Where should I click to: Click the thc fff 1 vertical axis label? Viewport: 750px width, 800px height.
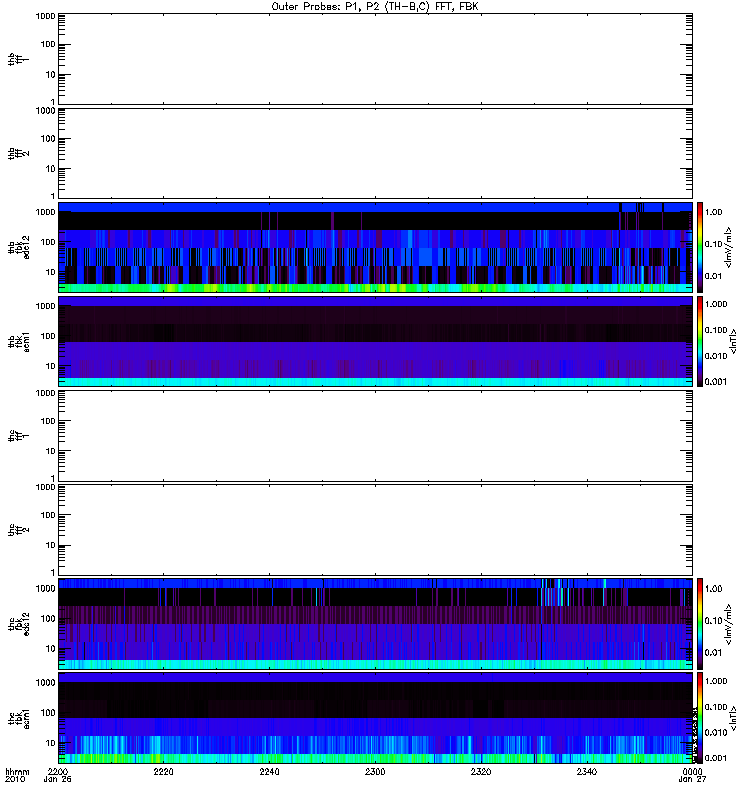pyautogui.click(x=19, y=436)
